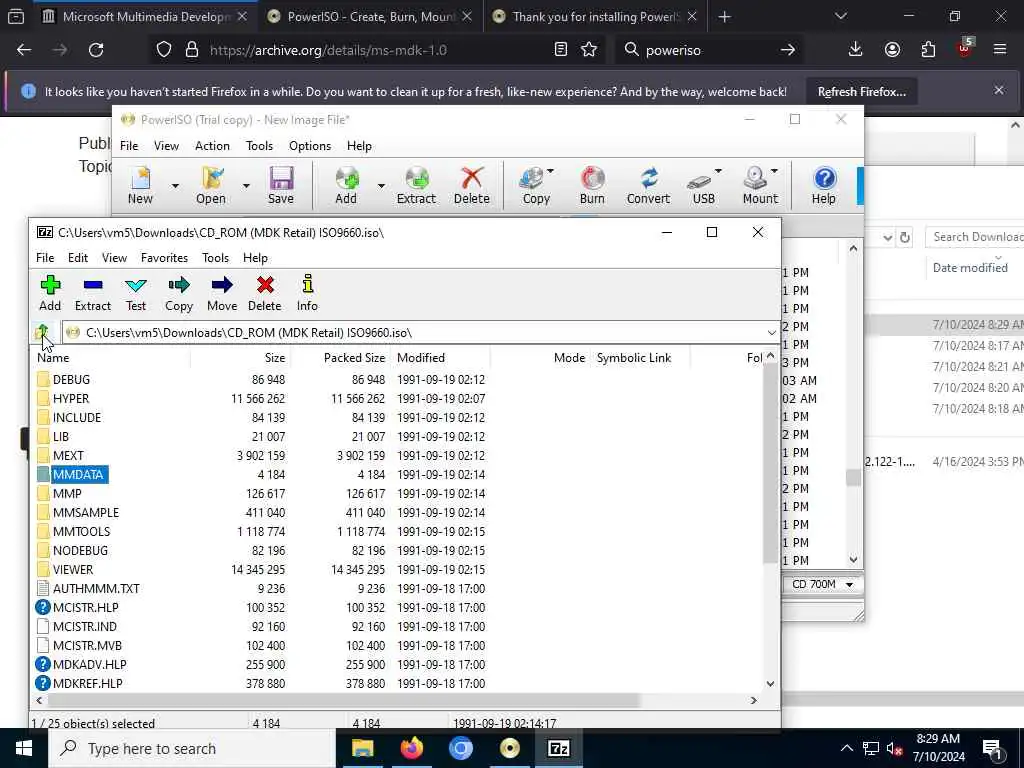Viewport: 1024px width, 768px height.
Task: Click Refresh Firefox button
Action: tap(861, 92)
